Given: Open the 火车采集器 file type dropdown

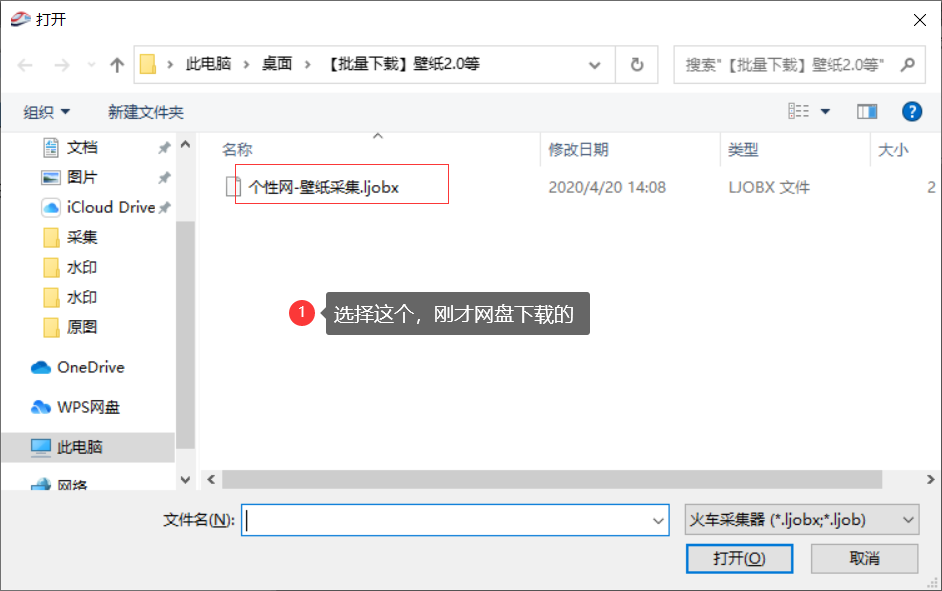Looking at the screenshot, I should pos(802,520).
